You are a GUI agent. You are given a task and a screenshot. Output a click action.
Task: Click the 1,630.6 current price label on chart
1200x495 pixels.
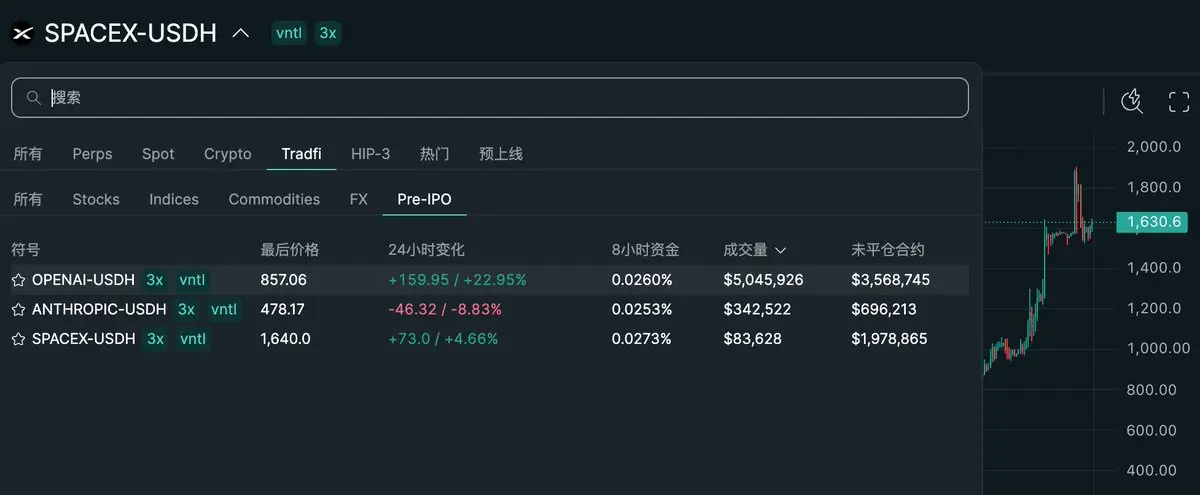pos(1153,222)
